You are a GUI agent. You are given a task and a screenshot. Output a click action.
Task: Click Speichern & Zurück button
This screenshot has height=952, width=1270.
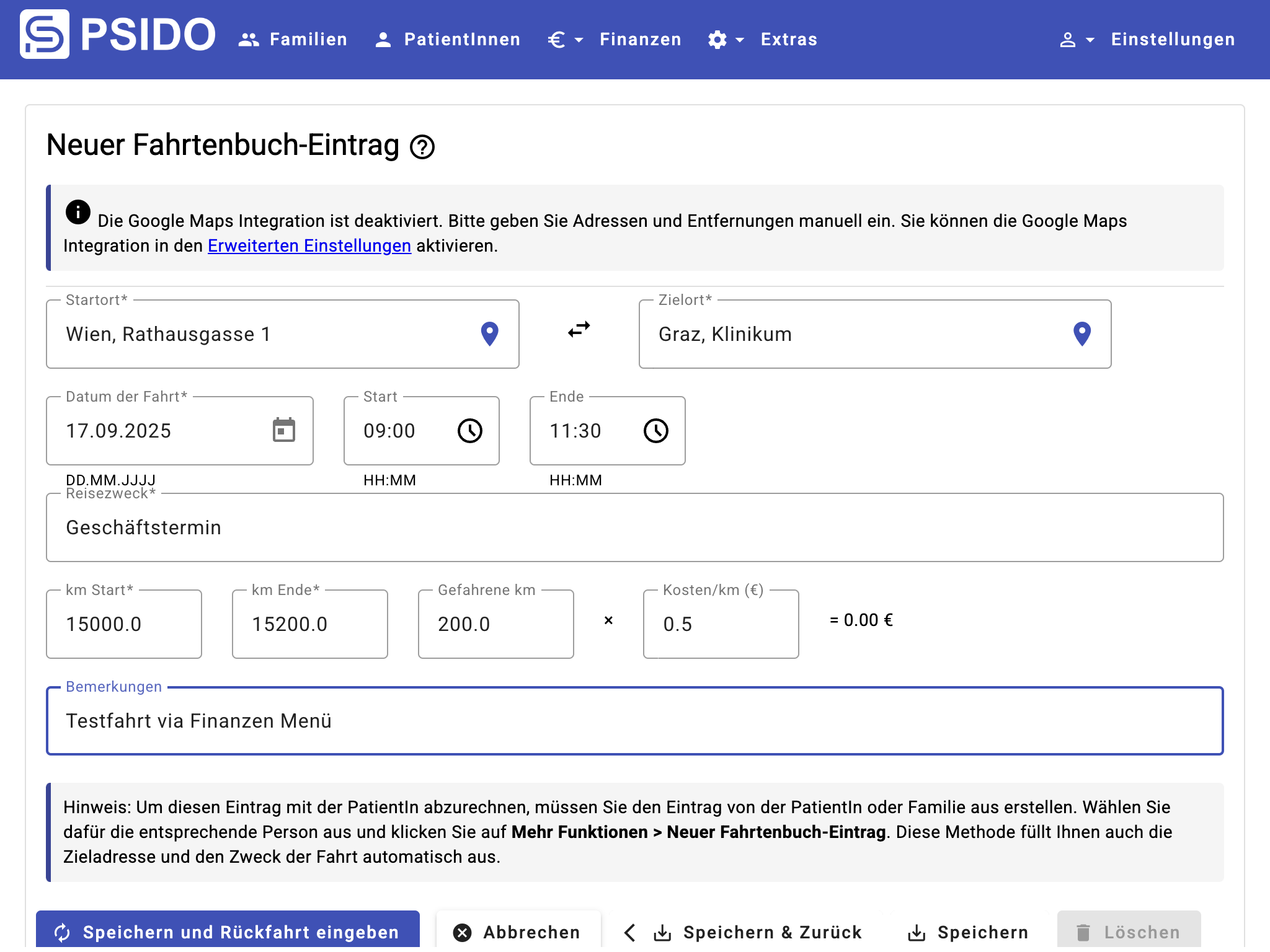(743, 932)
